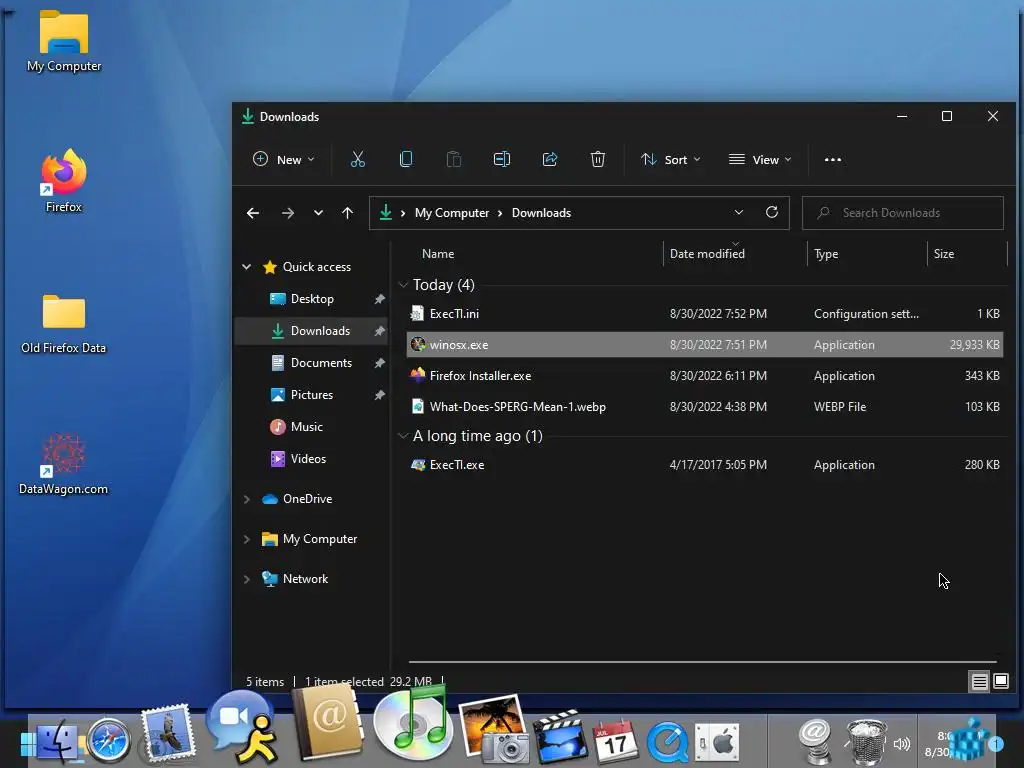Select Old Firefox Data desktop folder

coord(63,323)
